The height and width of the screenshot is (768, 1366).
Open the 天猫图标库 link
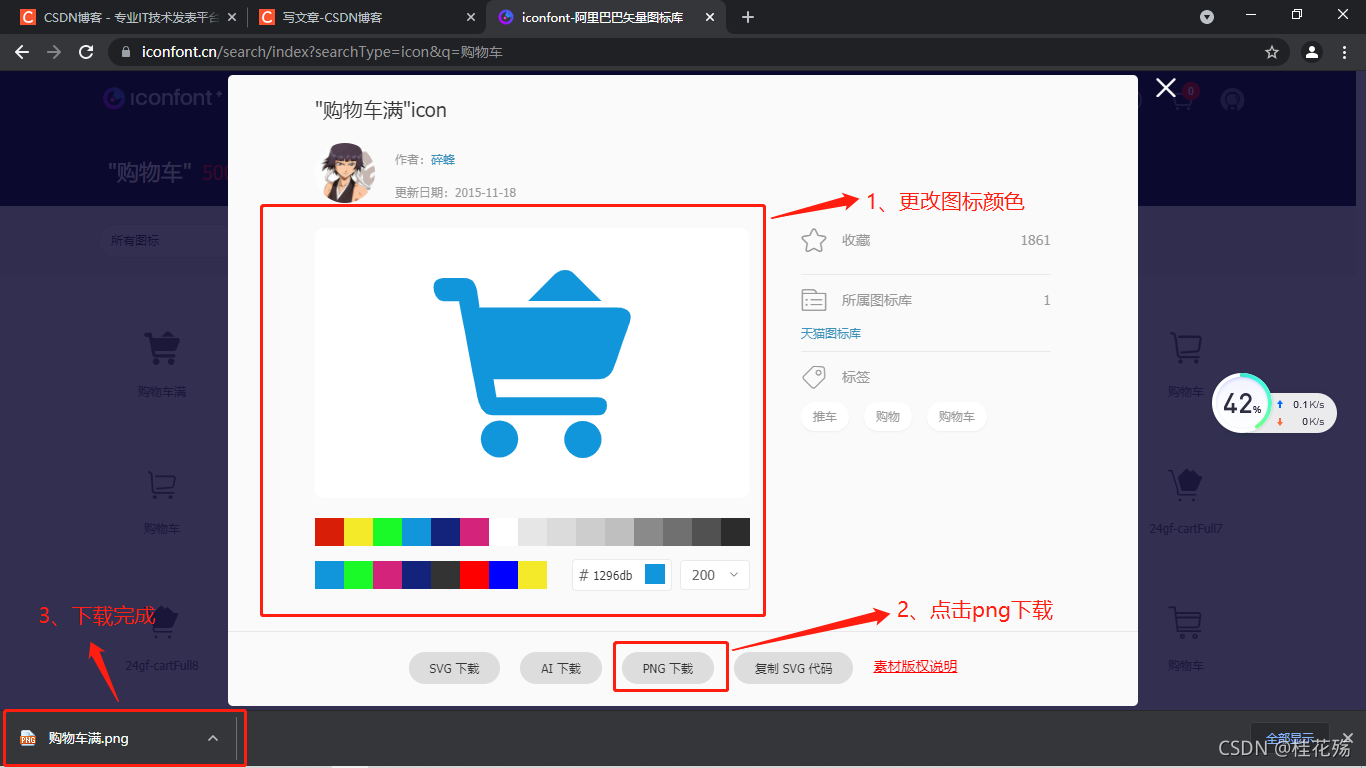pos(830,333)
